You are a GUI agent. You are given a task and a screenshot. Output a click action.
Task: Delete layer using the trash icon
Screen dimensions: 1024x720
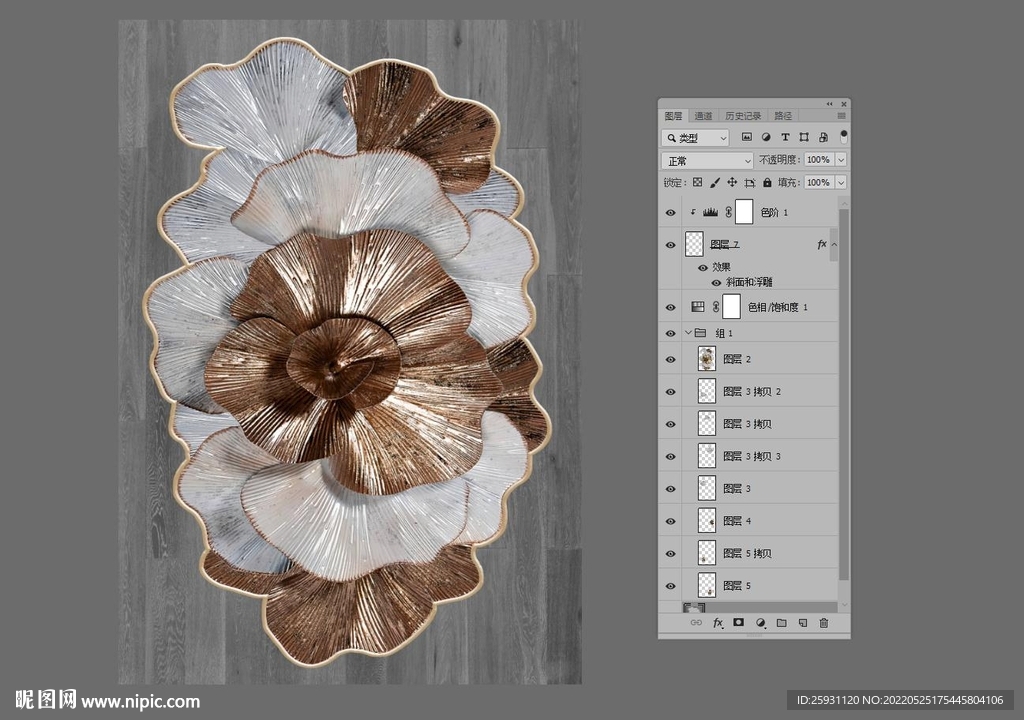[824, 623]
